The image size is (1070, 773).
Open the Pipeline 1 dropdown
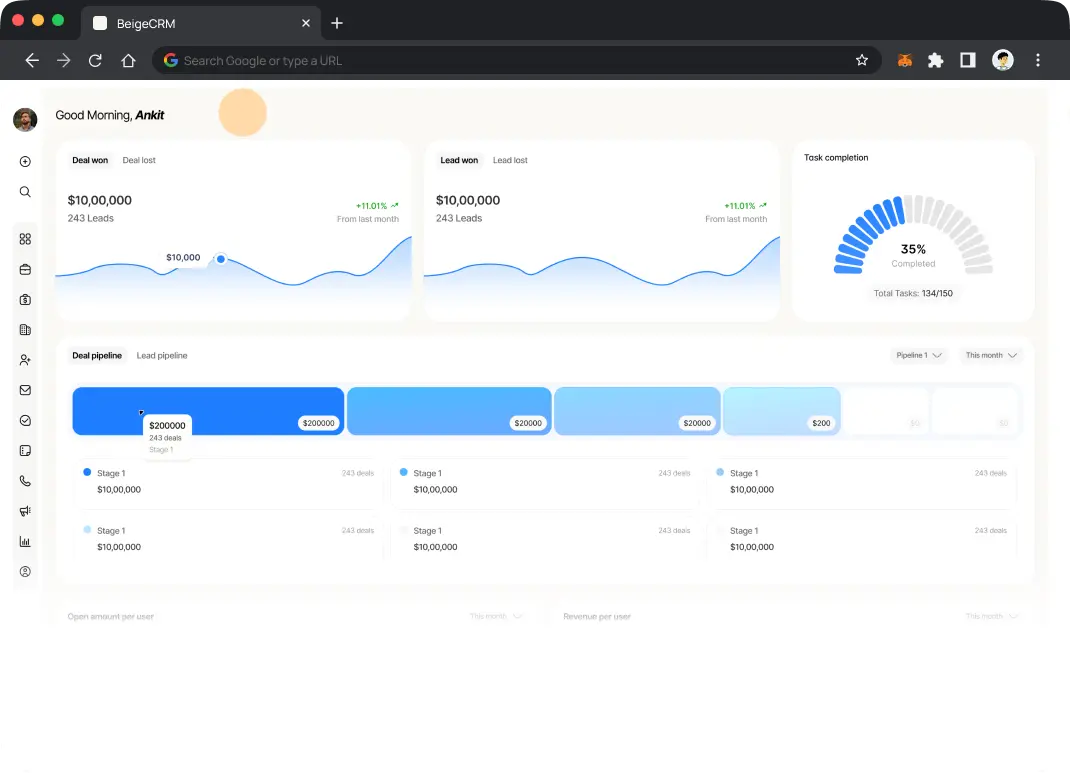[918, 355]
